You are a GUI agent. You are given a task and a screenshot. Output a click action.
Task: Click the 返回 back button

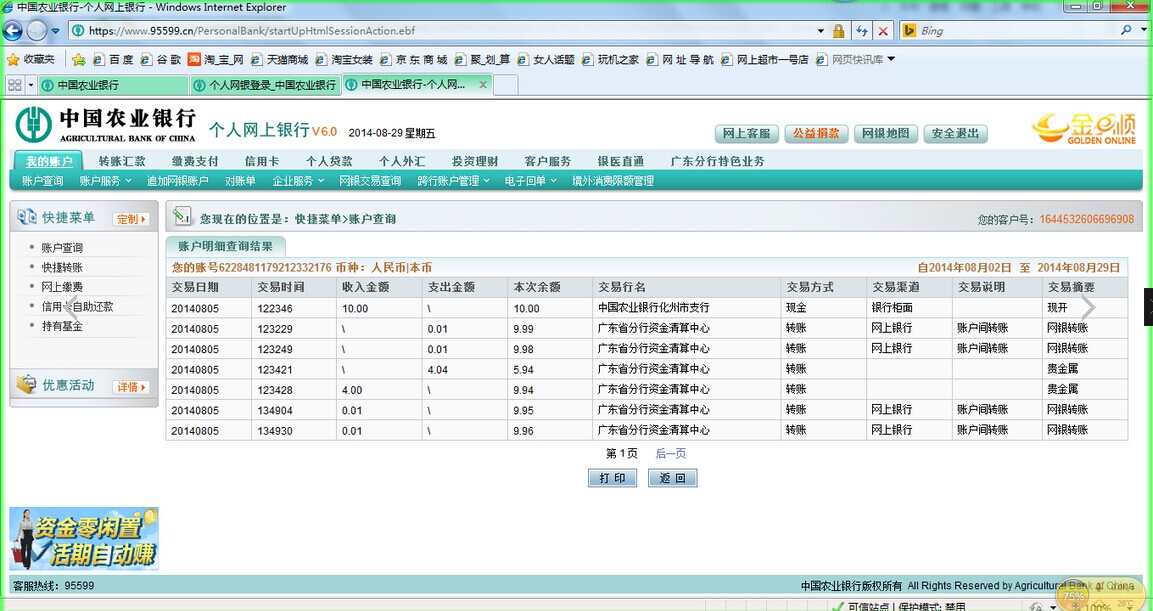click(x=672, y=478)
